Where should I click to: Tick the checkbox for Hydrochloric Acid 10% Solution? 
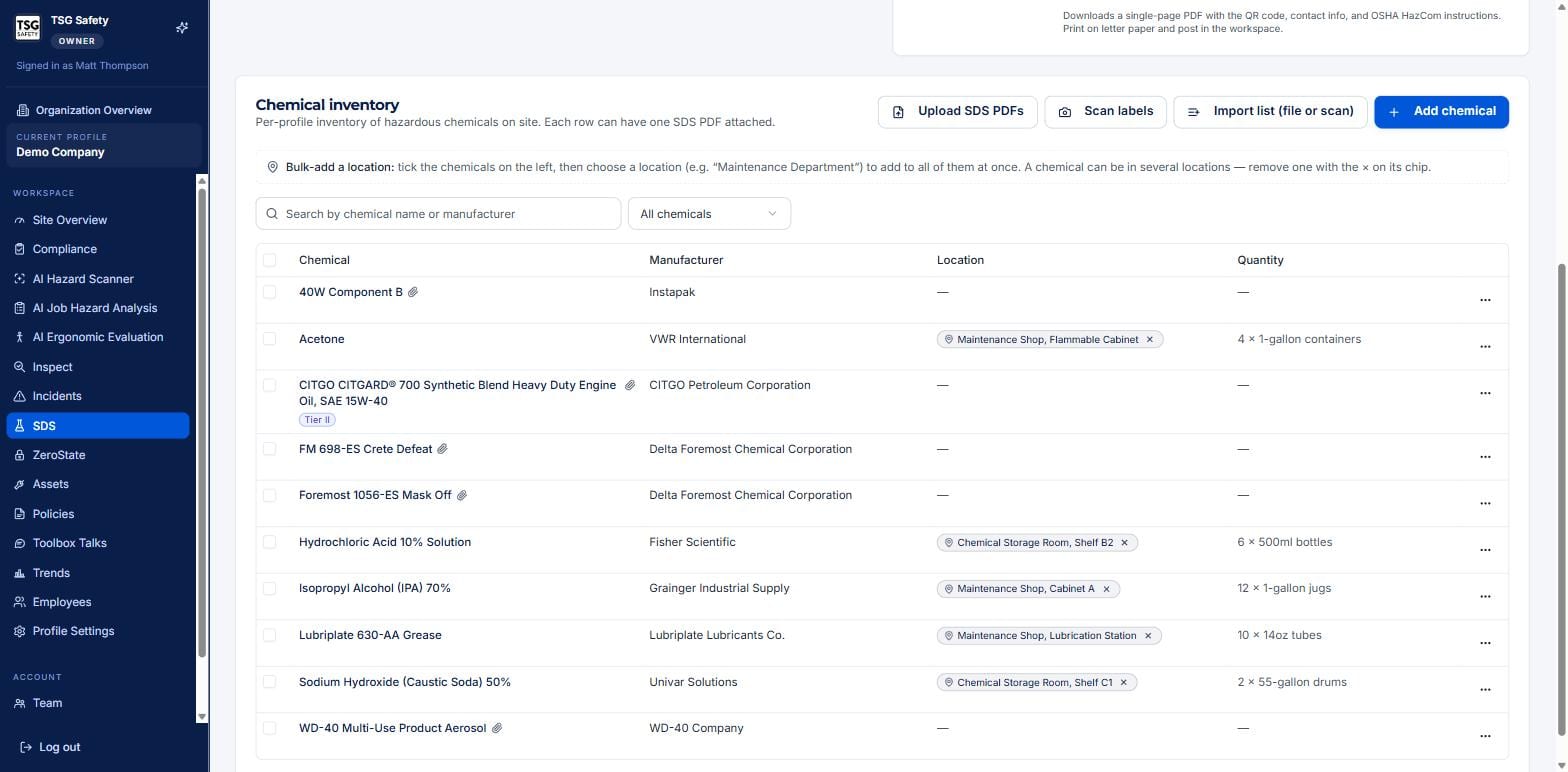click(269, 542)
